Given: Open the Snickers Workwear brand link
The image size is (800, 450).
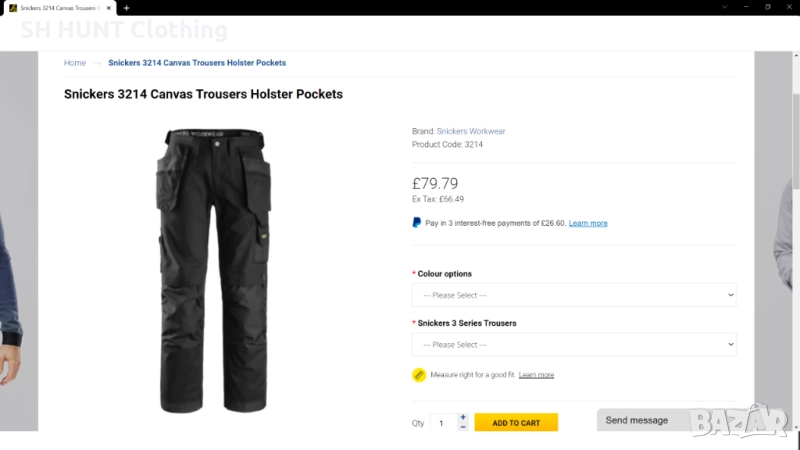Looking at the screenshot, I should click(471, 131).
